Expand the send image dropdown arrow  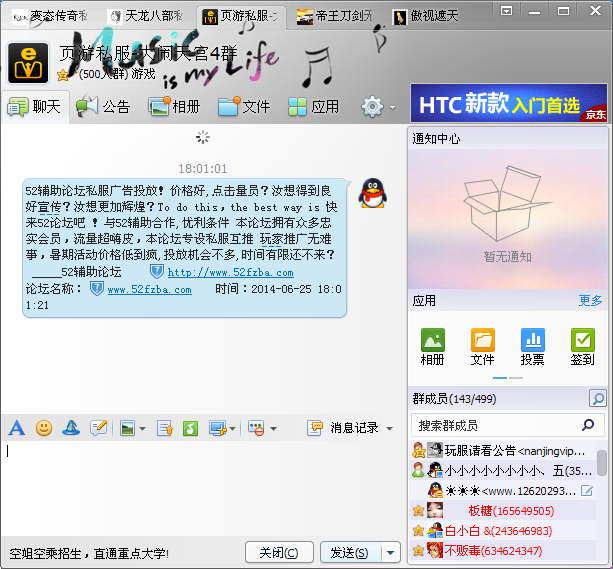coord(143,429)
